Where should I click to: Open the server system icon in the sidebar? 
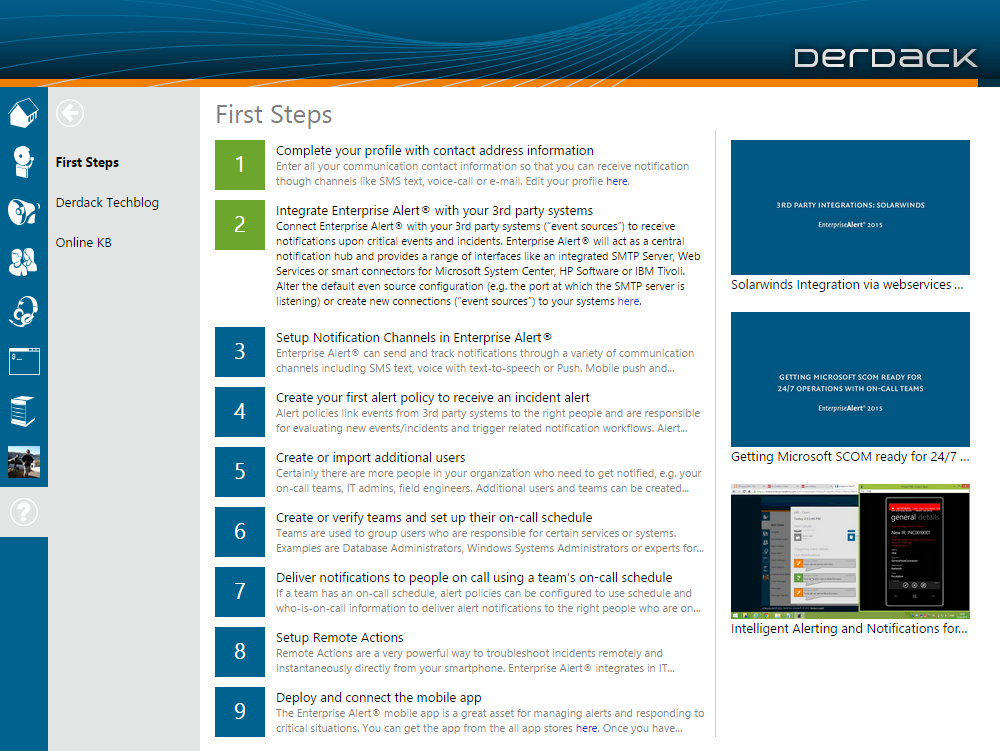click(24, 411)
